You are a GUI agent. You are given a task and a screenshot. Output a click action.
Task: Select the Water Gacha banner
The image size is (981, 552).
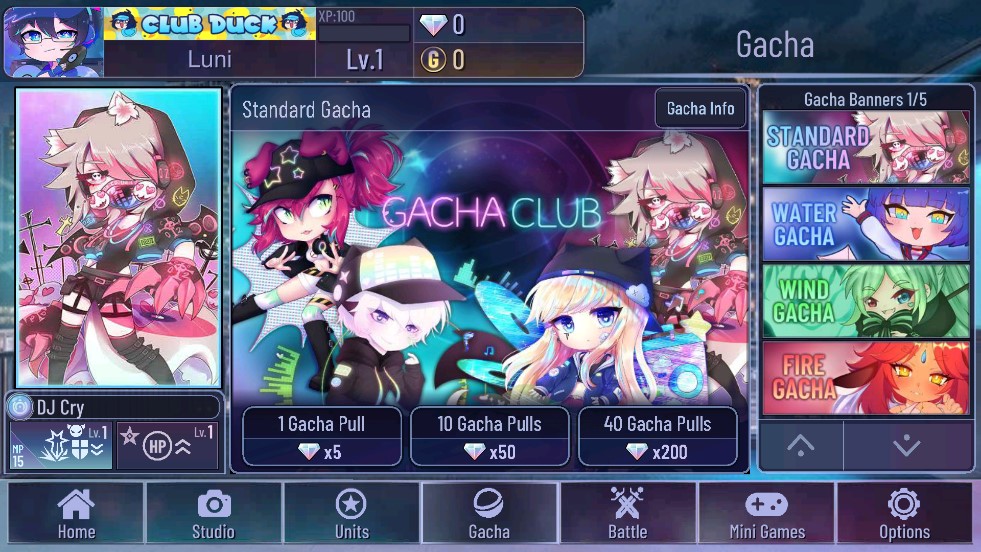point(866,224)
